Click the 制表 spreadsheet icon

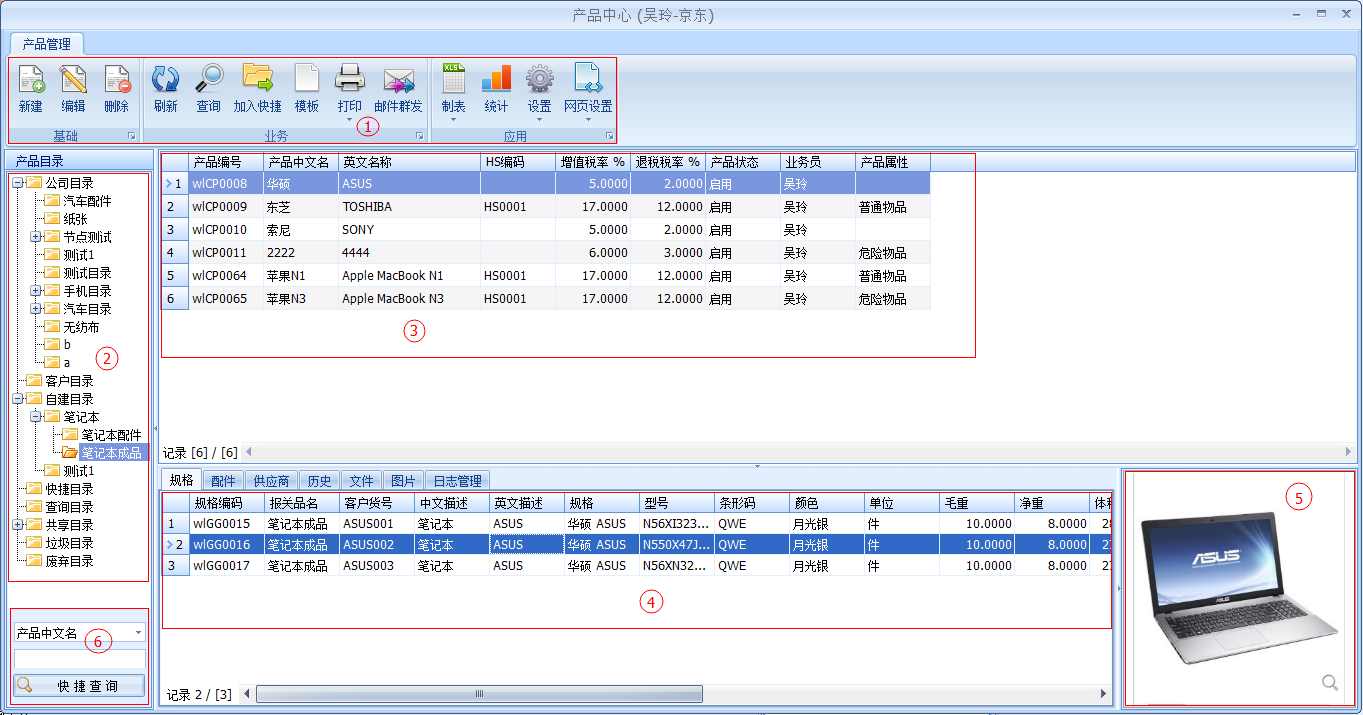(454, 79)
